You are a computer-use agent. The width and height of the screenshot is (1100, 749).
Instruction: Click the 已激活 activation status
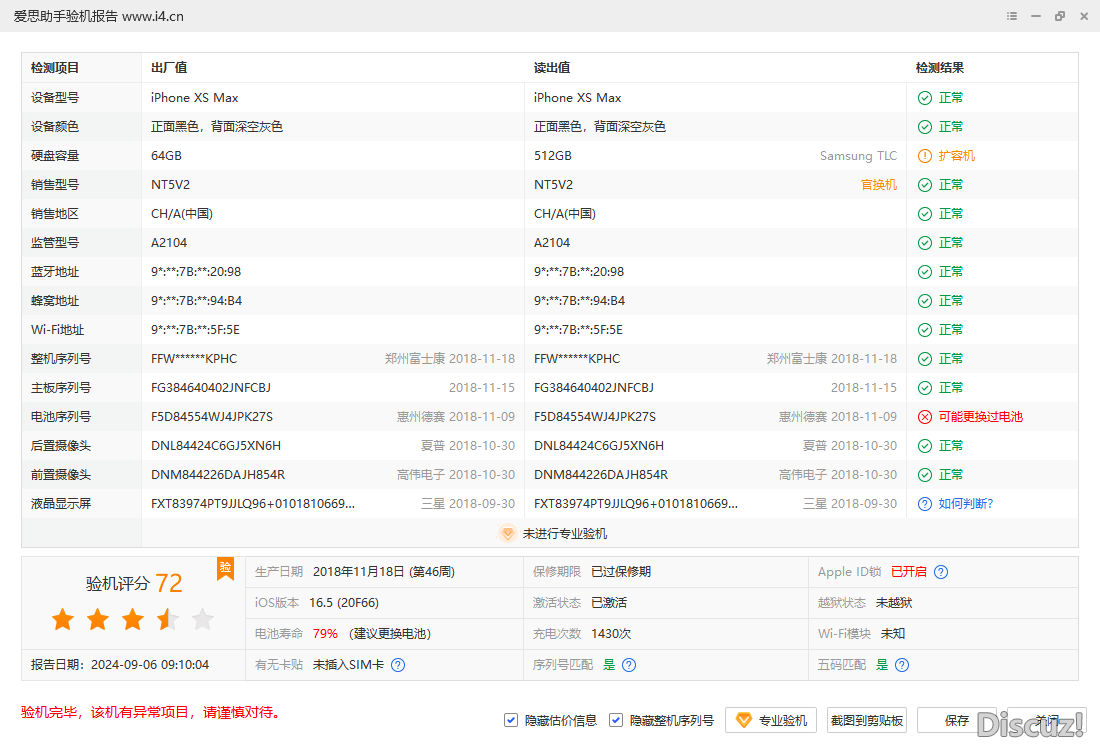click(609, 603)
